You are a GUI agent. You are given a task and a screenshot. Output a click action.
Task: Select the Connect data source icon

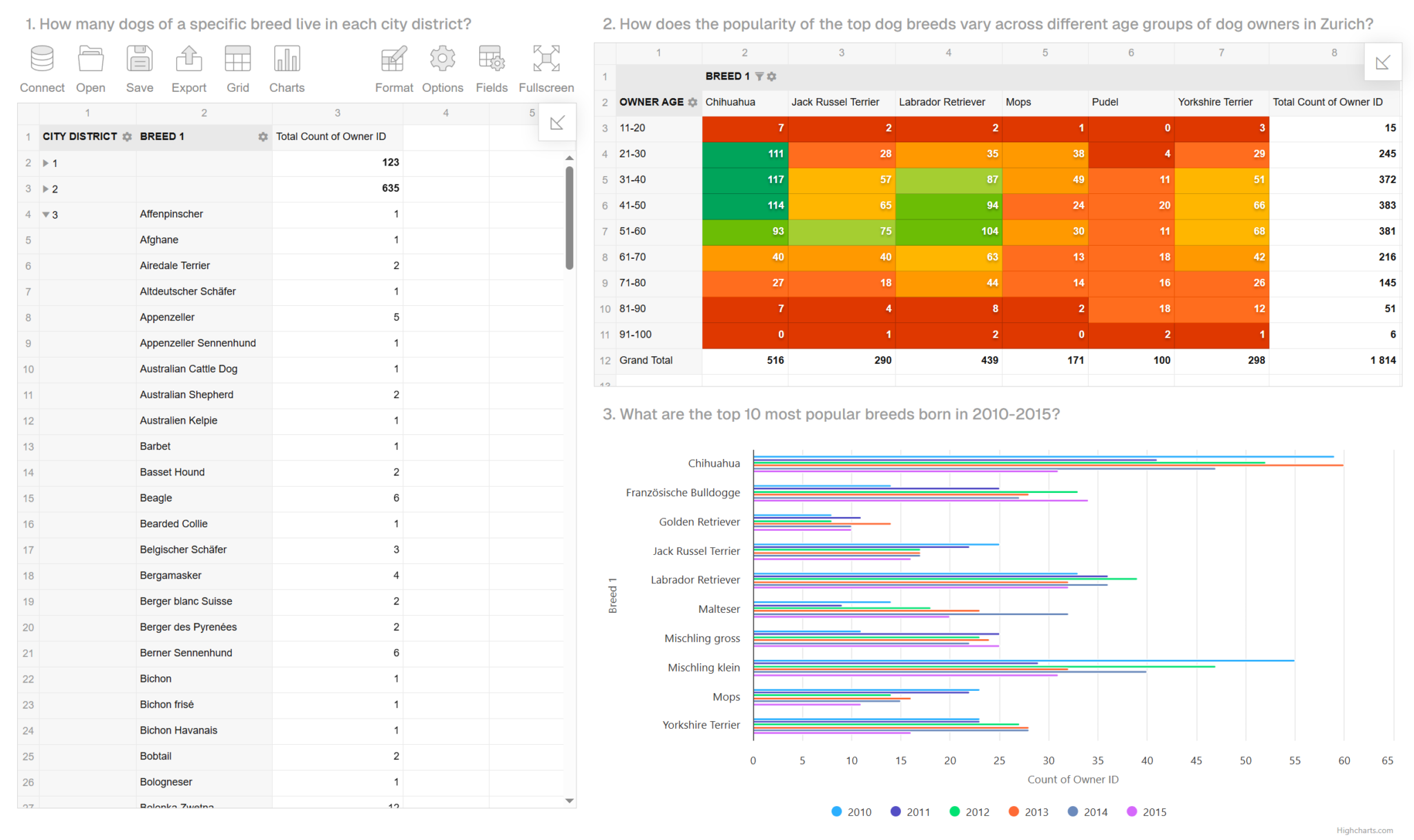point(41,58)
